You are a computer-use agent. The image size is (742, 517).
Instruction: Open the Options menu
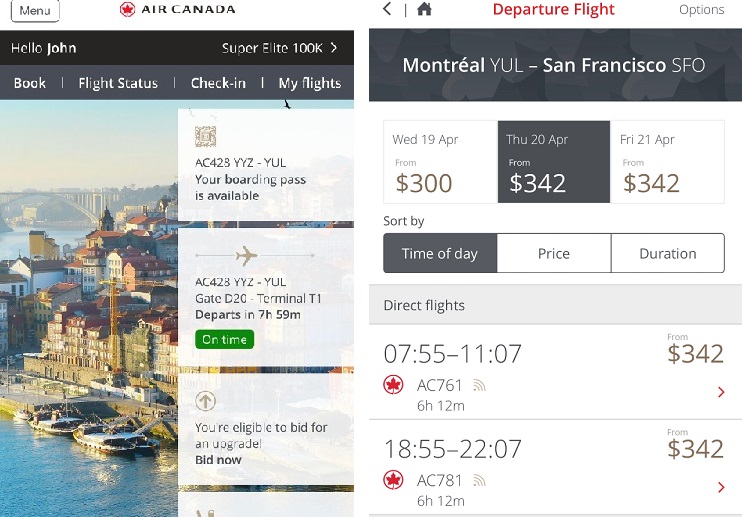[x=701, y=10]
